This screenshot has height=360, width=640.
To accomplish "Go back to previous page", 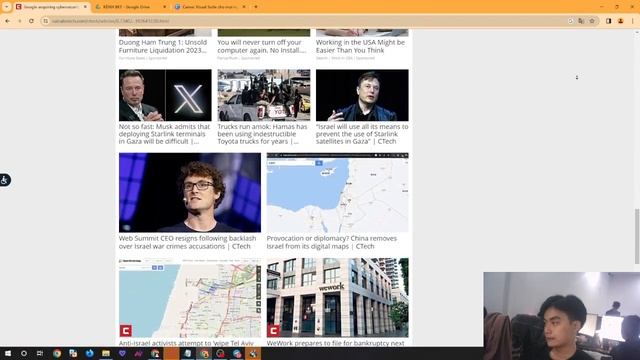I will [x=8, y=21].
